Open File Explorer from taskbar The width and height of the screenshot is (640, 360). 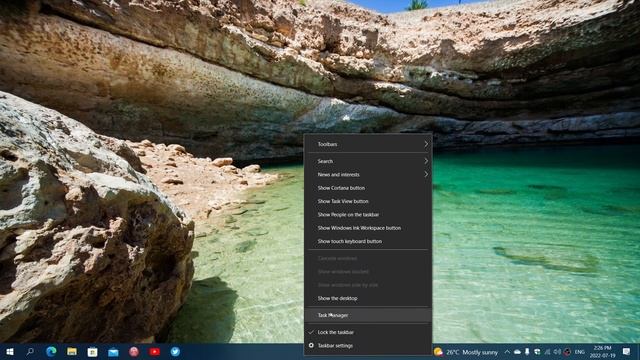[72, 351]
